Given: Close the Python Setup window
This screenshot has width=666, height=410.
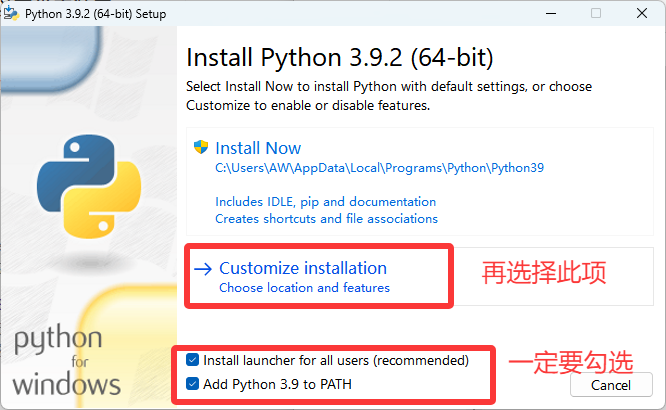Looking at the screenshot, I should [642, 14].
